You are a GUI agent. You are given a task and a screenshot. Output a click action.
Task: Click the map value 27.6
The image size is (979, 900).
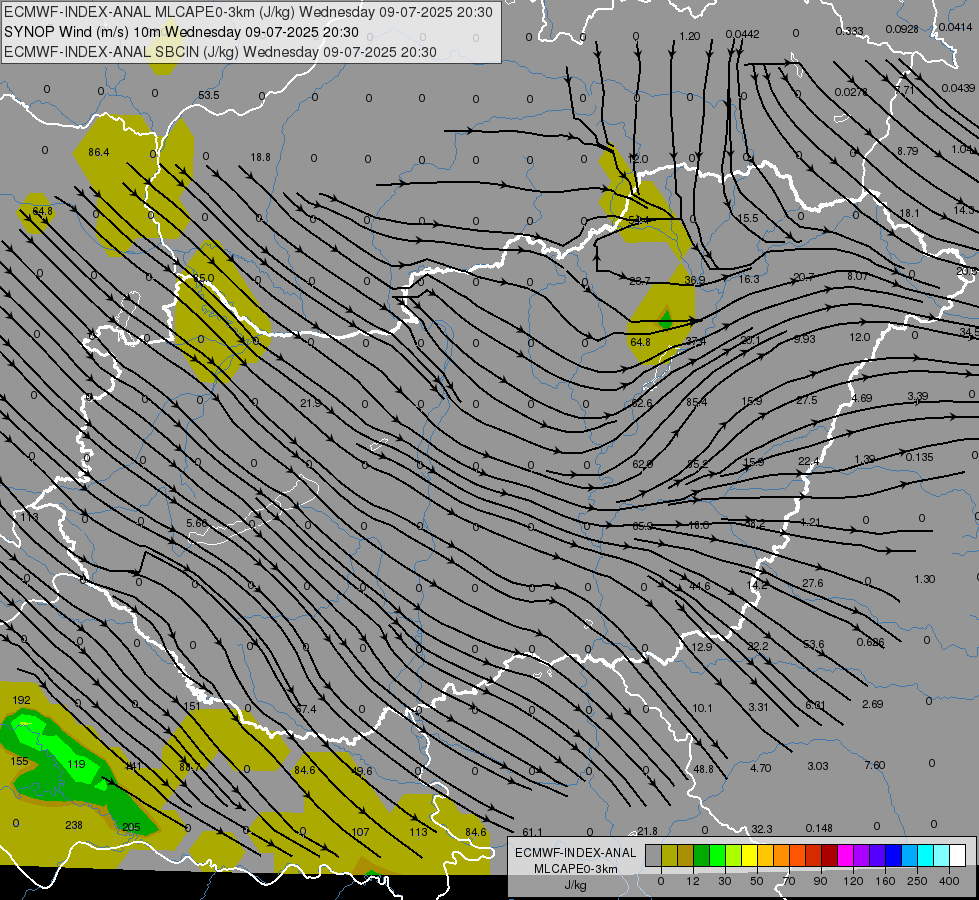coord(812,583)
